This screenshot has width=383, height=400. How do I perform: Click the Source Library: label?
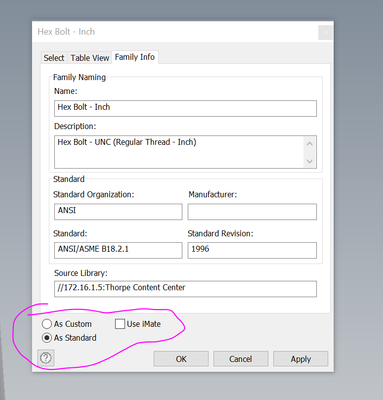81,273
